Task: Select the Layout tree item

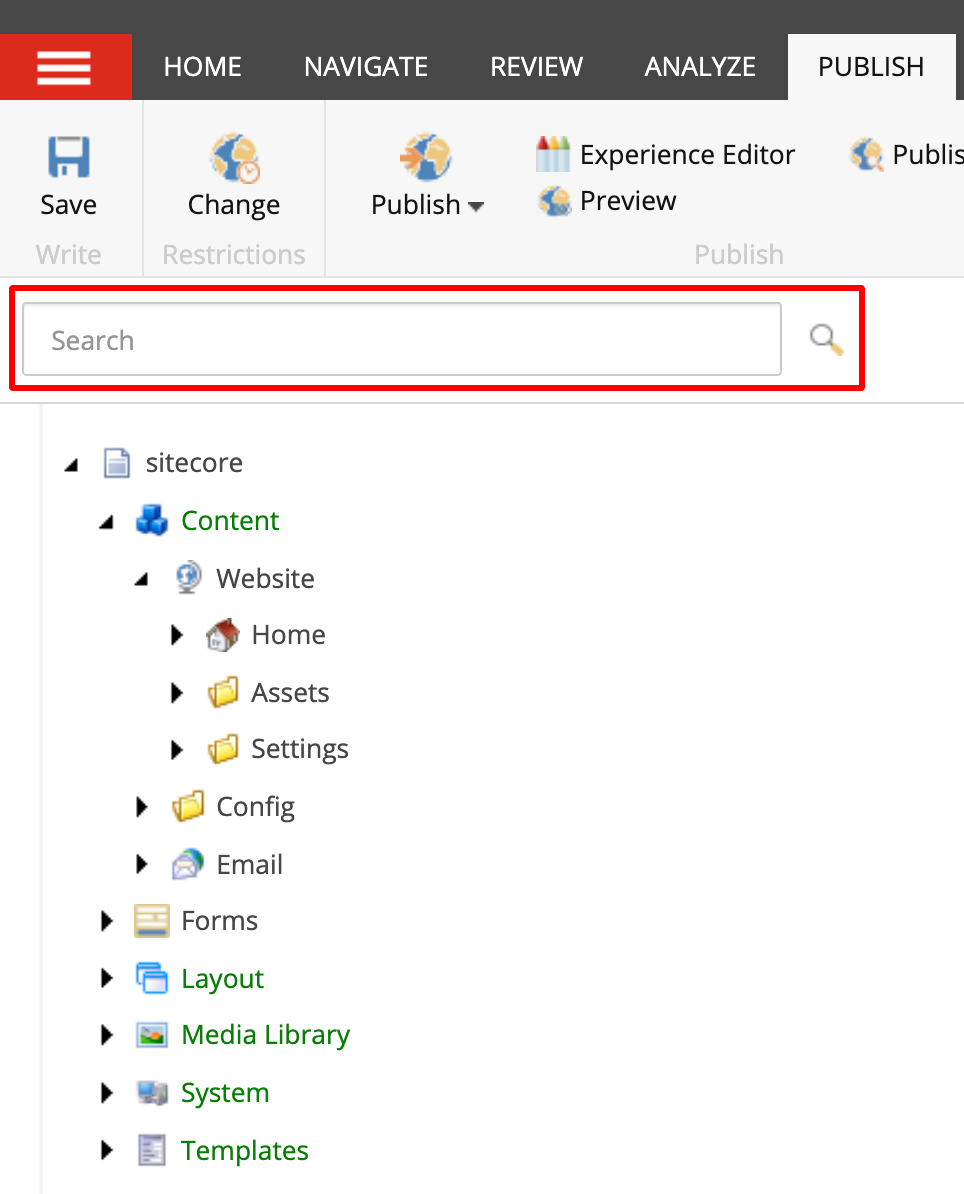Action: [222, 979]
